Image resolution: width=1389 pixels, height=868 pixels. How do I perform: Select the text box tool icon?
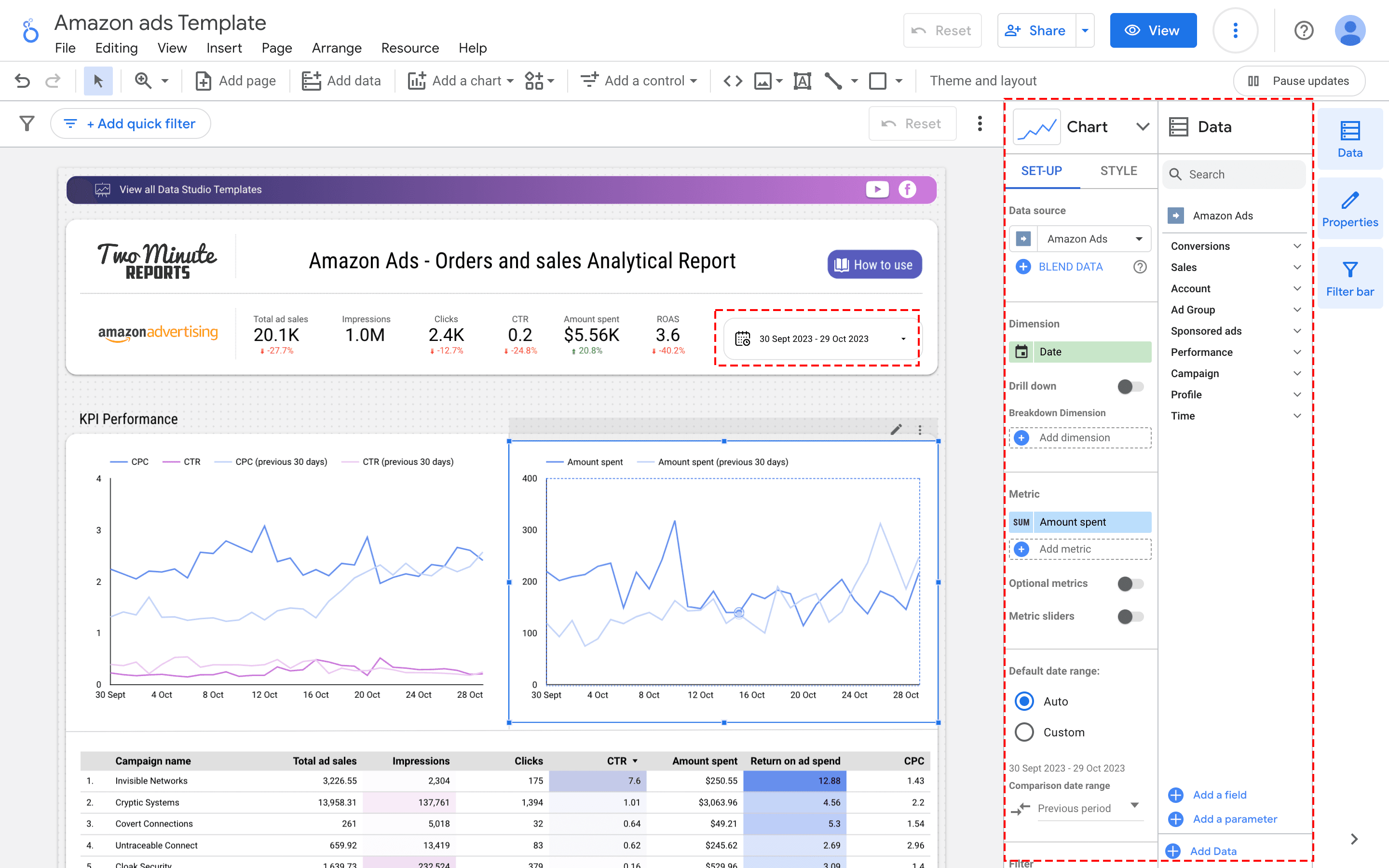802,81
